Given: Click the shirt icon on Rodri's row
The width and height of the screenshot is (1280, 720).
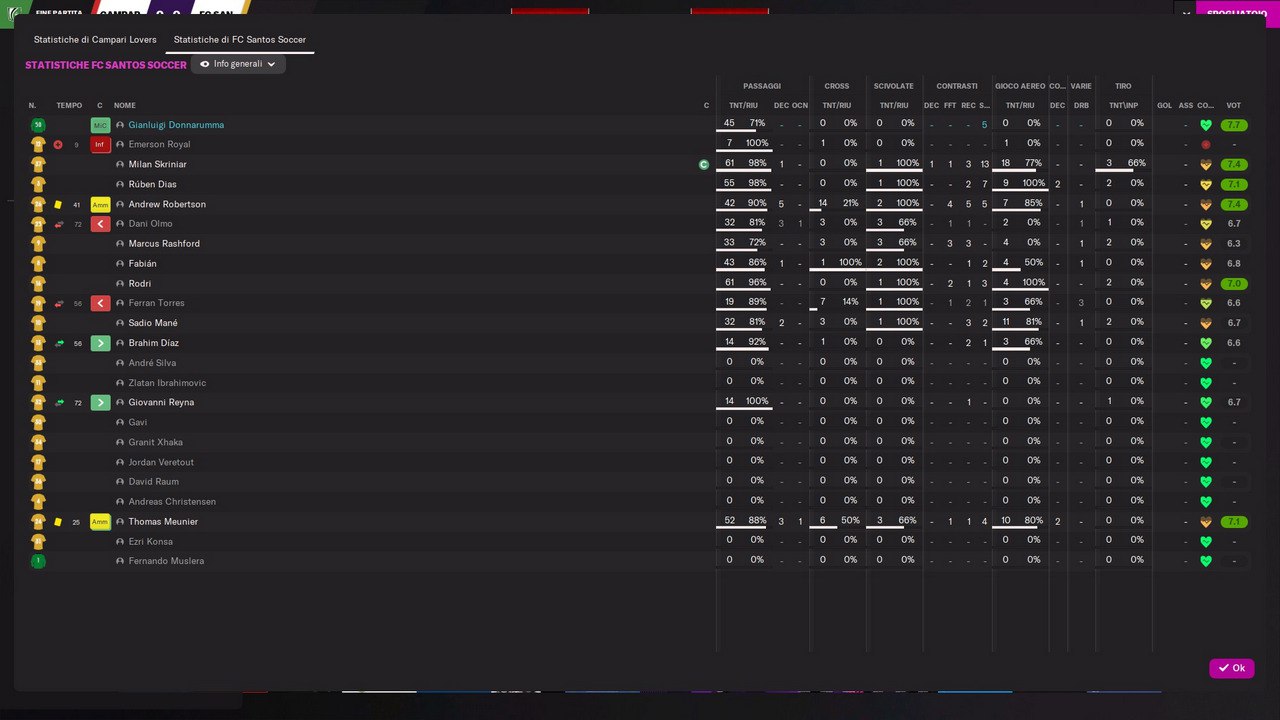Looking at the screenshot, I should tap(38, 284).
